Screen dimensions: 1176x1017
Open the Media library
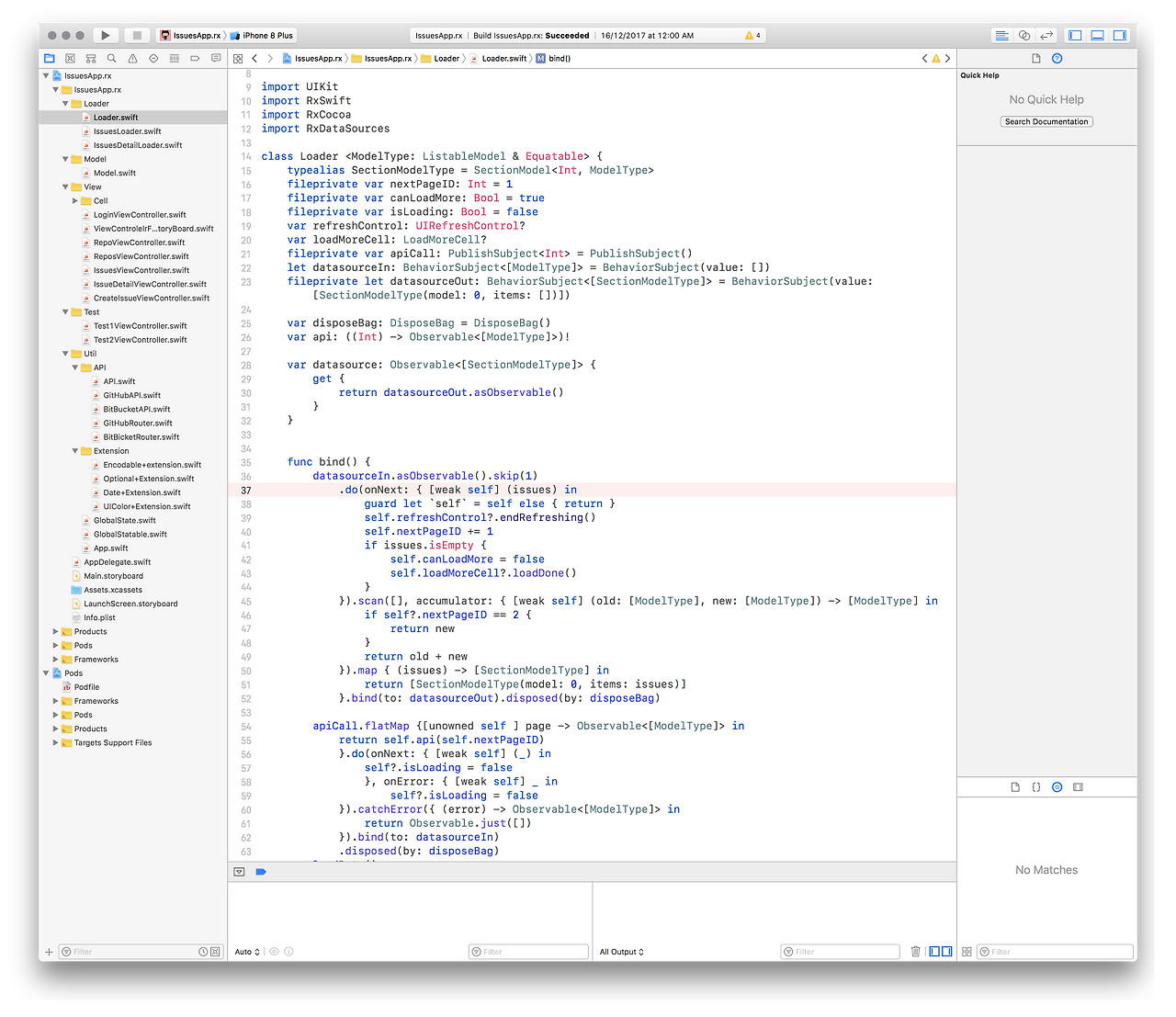point(1078,787)
